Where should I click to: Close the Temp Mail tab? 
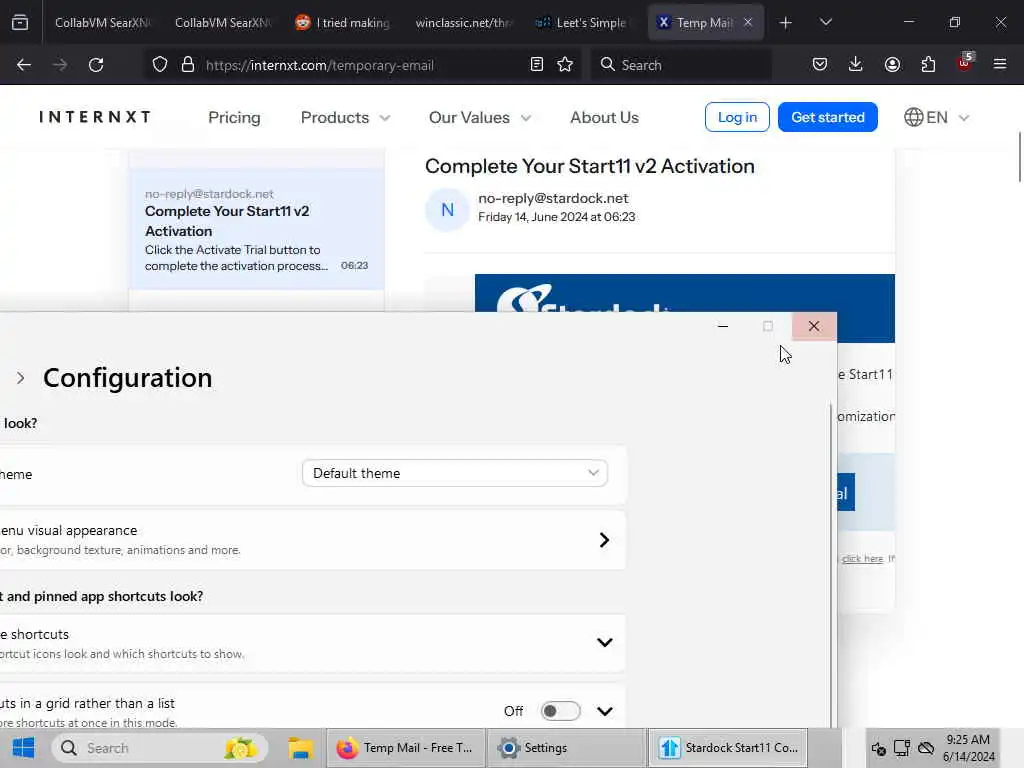748,22
